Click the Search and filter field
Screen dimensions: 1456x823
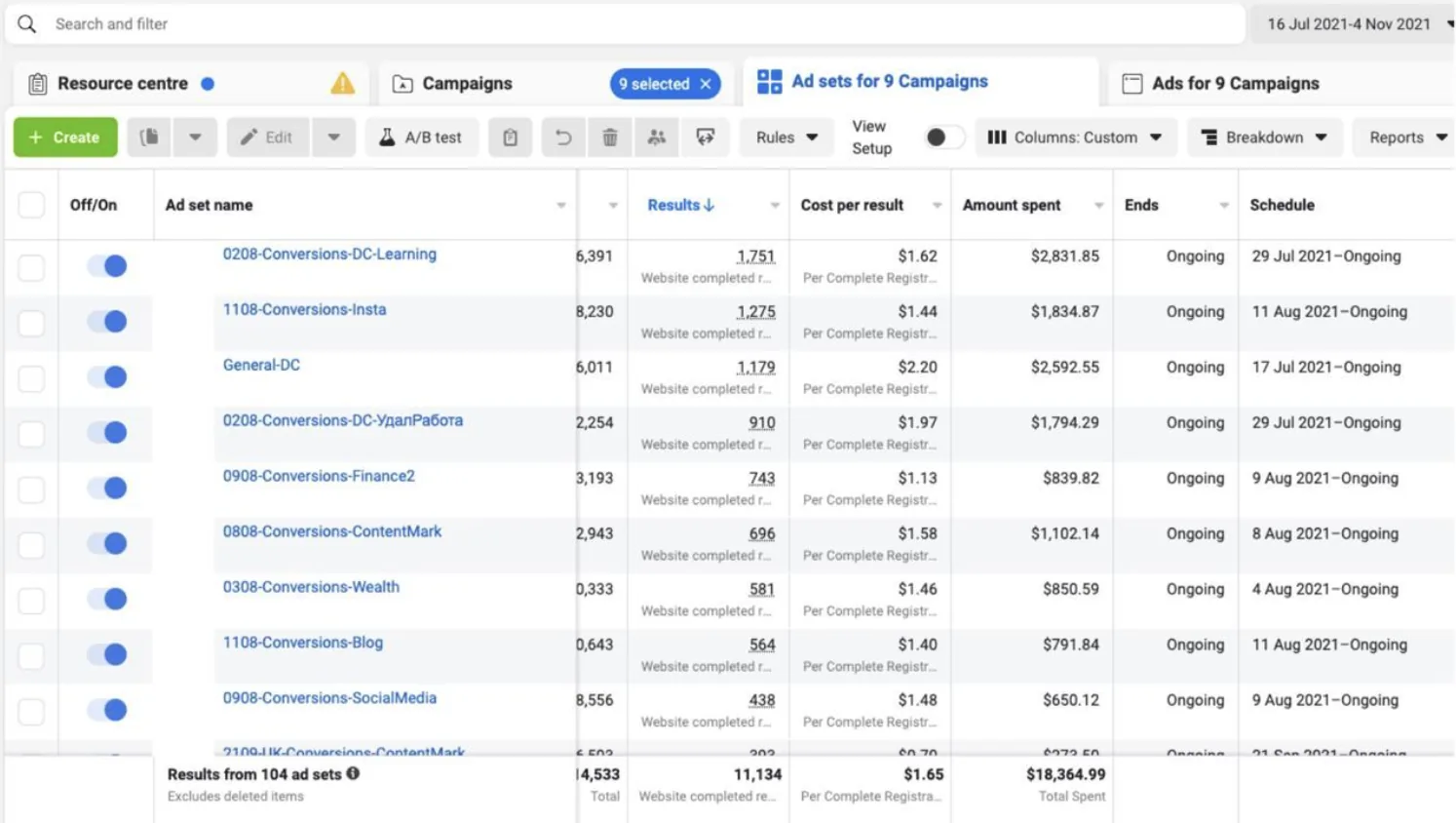click(x=624, y=23)
